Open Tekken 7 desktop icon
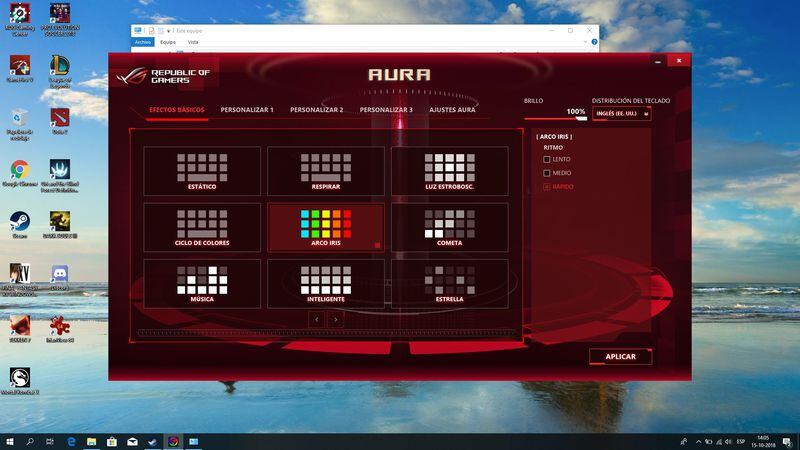The height and width of the screenshot is (450, 800). pyautogui.click(x=20, y=329)
